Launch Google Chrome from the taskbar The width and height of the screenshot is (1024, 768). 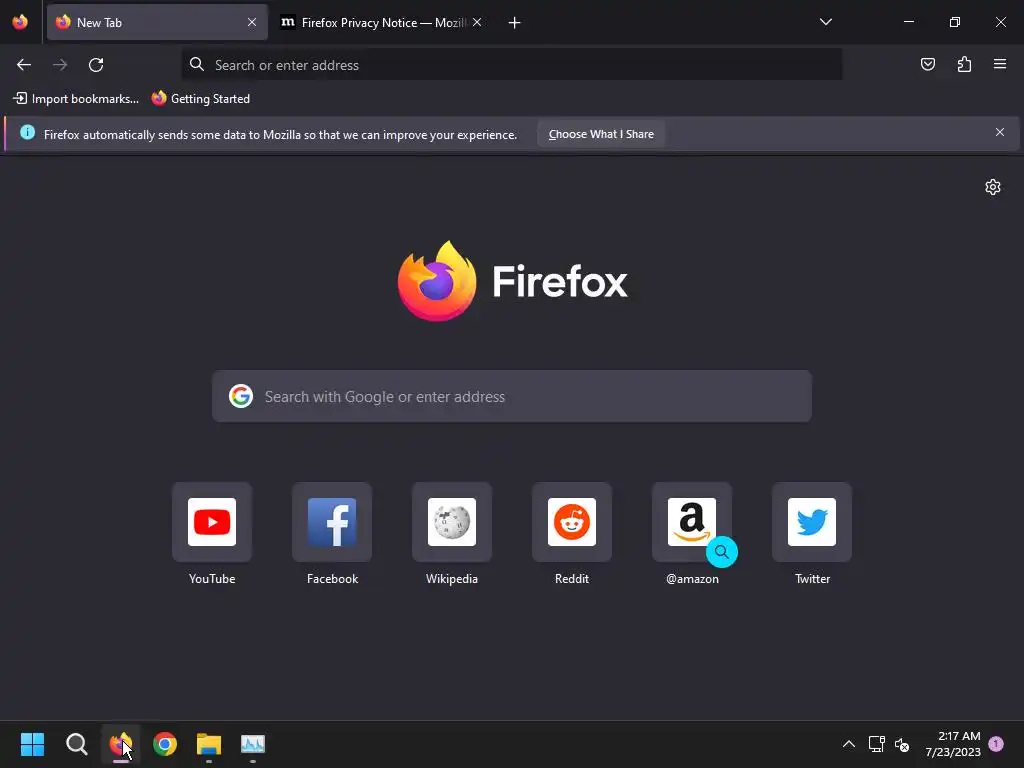[165, 744]
